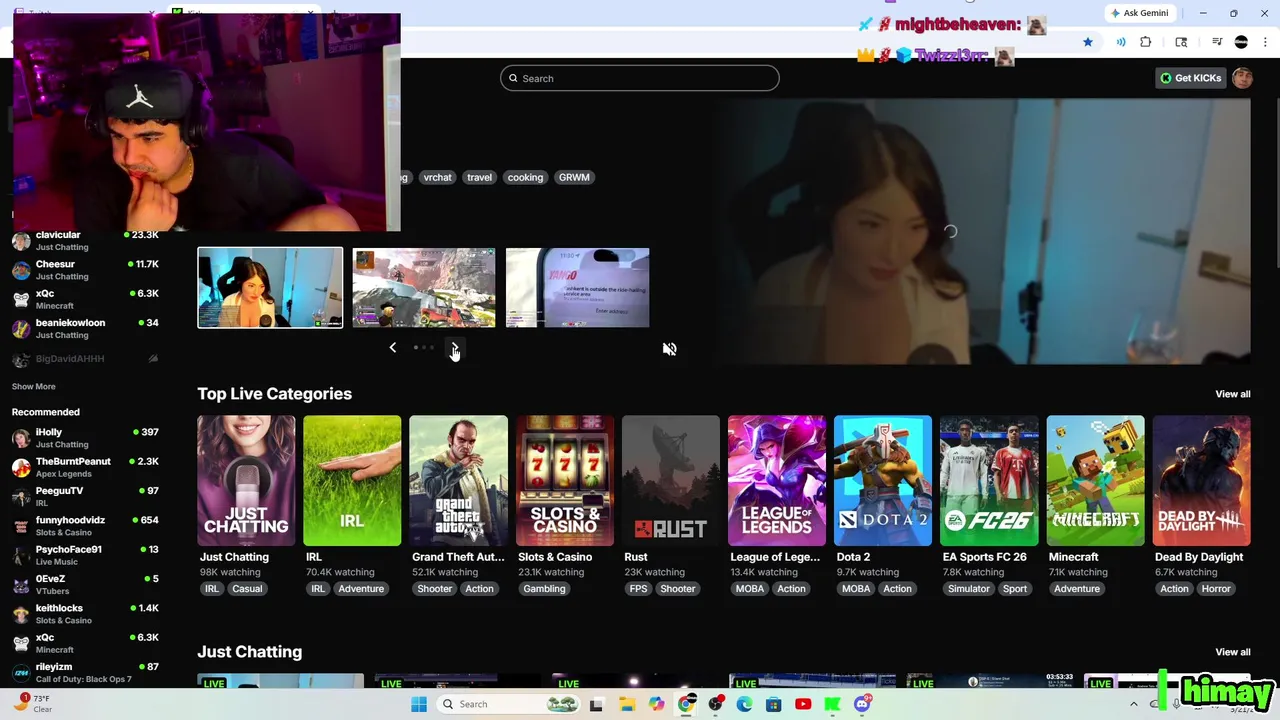
Task: Open PeeguuTV recommended channel
Action: 85,496
